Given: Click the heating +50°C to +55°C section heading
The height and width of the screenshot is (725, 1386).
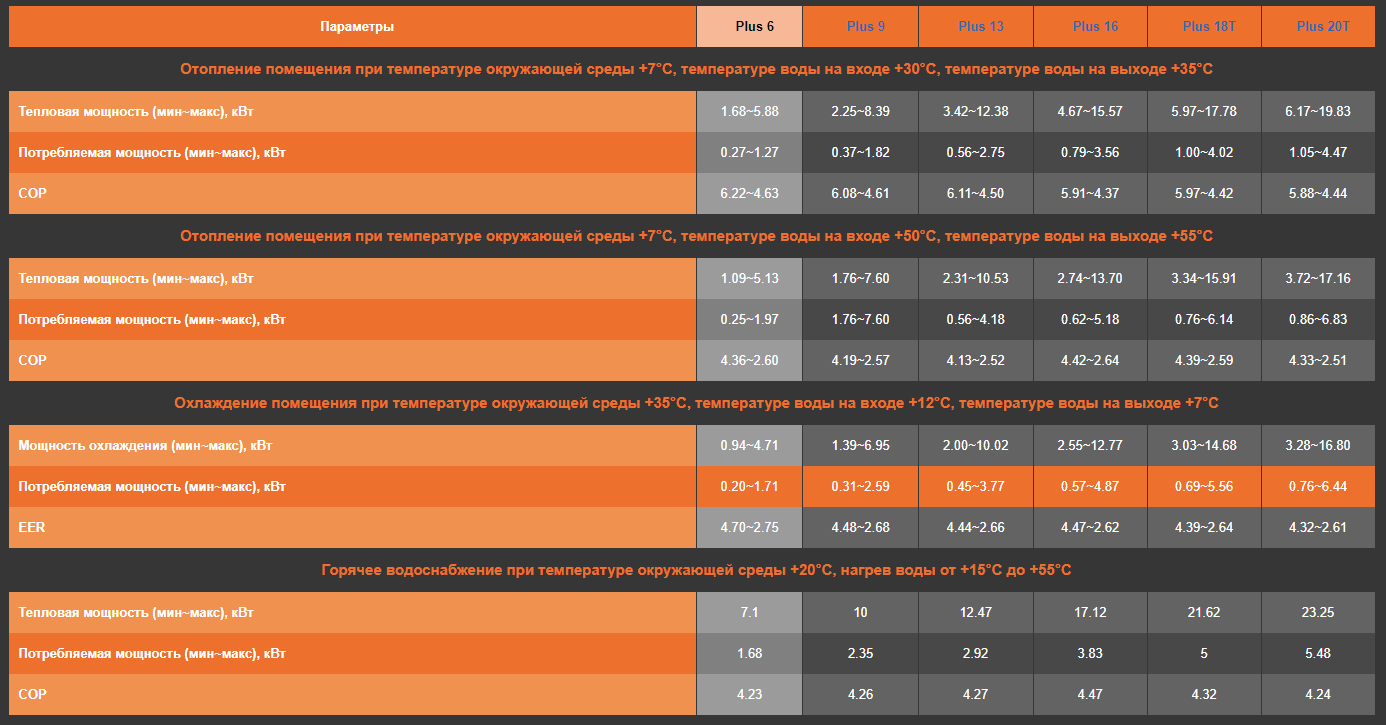Looking at the screenshot, I should pyautogui.click(x=696, y=236).
